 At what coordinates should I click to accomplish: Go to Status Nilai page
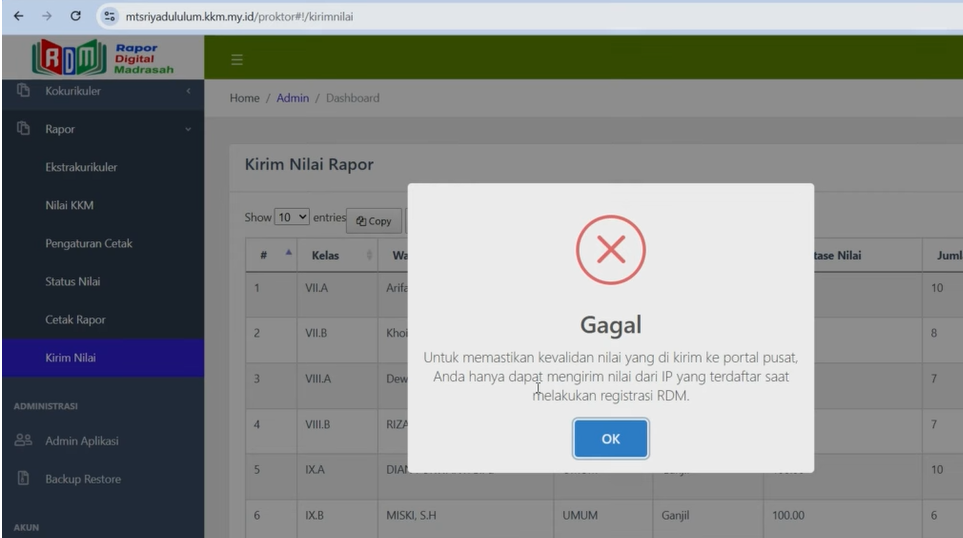tap(73, 282)
